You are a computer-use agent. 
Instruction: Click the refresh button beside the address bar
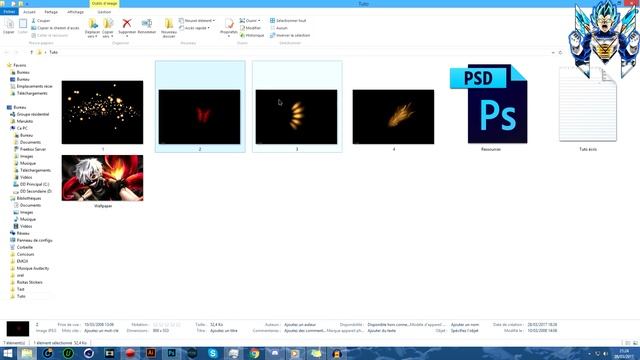pyautogui.click(x=560, y=52)
